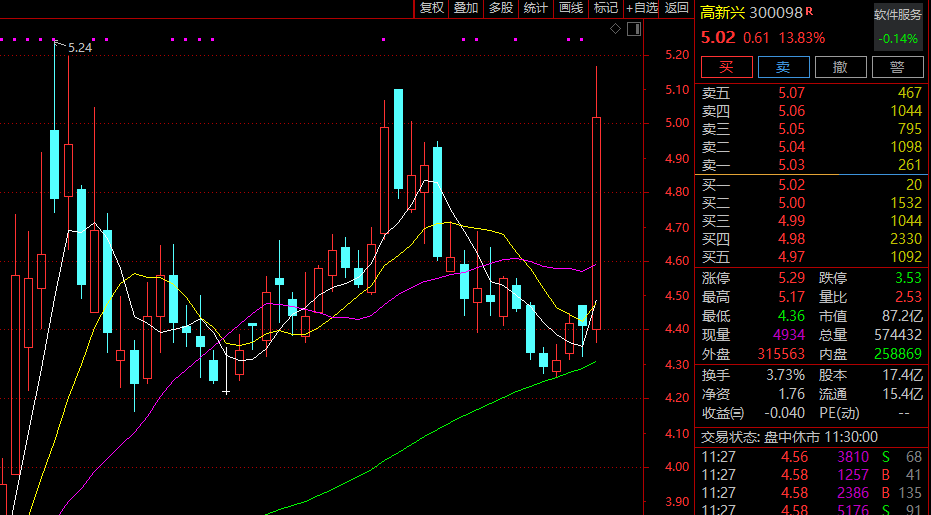Viewport: 931px width, 515px height.
Task: Click the 5.24 high-price label on chart
Action: [x=80, y=48]
